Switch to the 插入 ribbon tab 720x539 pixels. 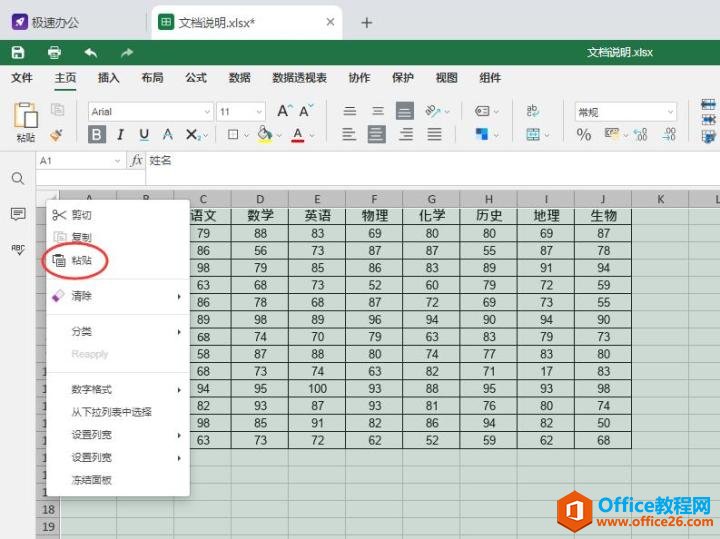point(108,78)
